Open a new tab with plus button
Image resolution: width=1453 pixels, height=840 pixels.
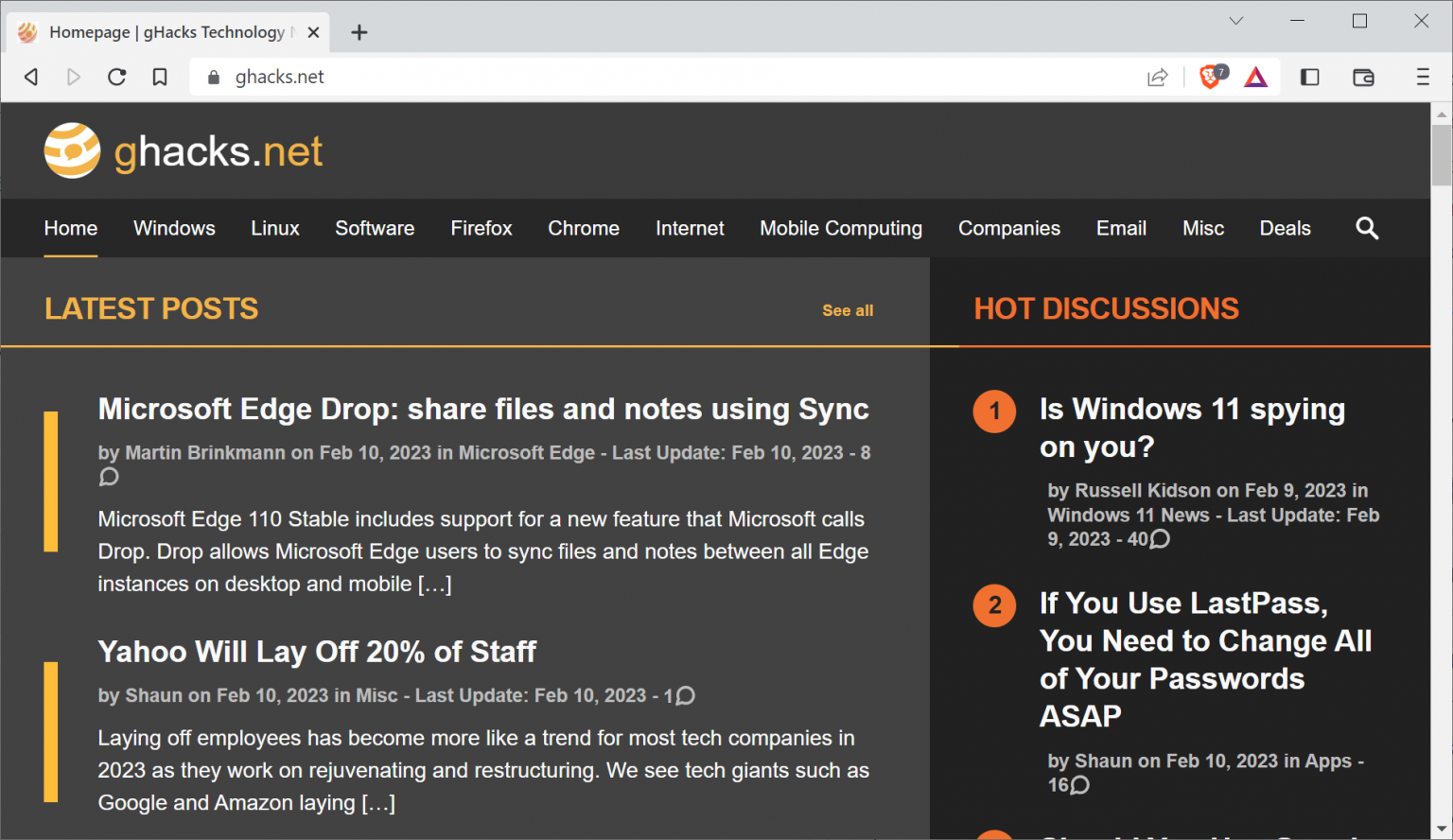tap(359, 32)
